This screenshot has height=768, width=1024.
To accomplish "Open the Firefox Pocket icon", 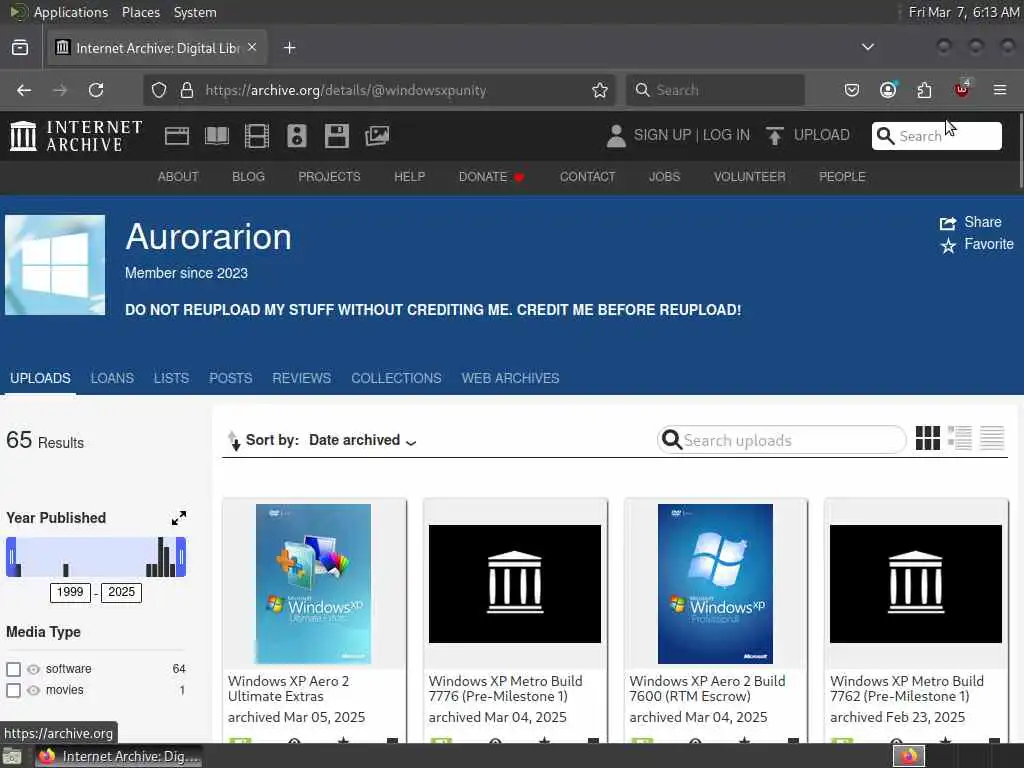I will (x=852, y=90).
